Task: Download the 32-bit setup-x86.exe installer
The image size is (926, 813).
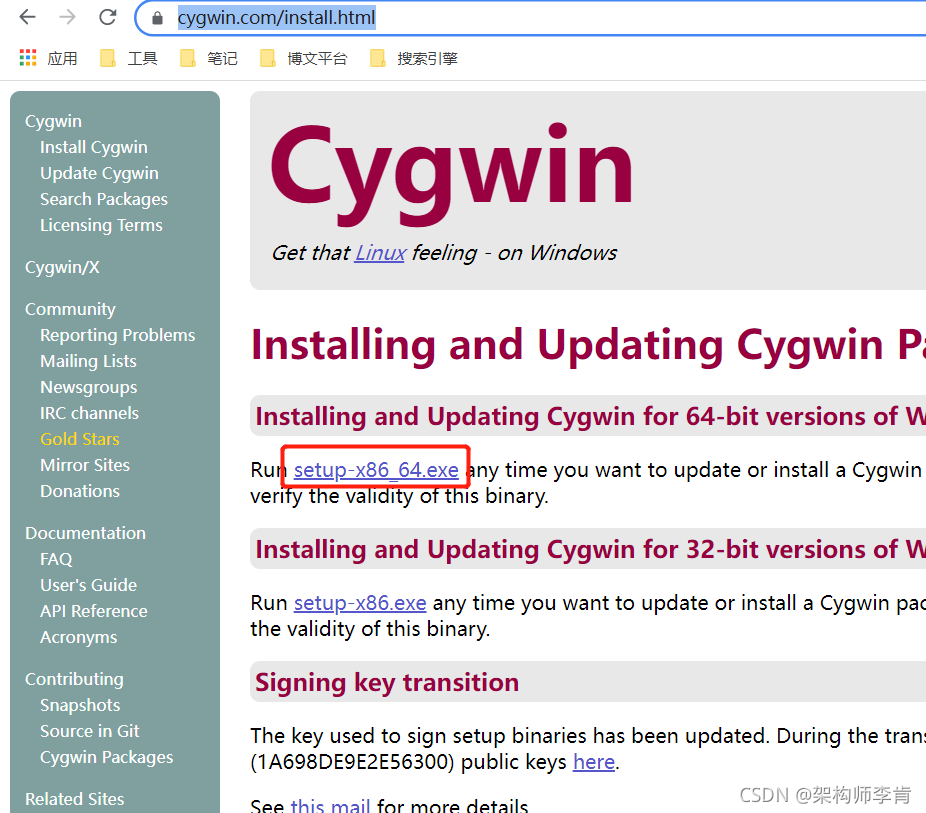Action: [x=360, y=603]
